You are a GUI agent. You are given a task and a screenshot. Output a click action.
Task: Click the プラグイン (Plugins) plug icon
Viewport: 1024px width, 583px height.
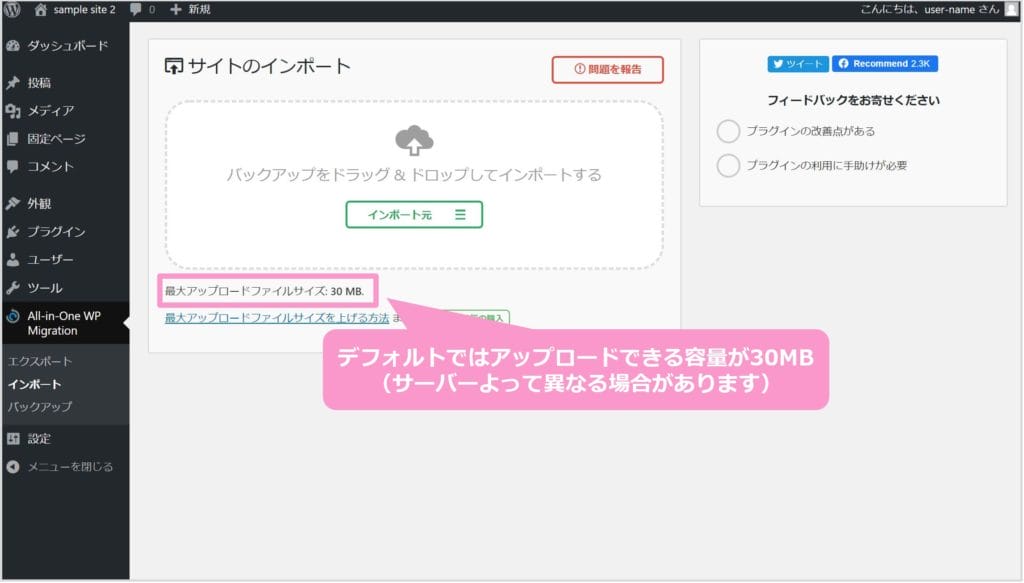tap(13, 231)
